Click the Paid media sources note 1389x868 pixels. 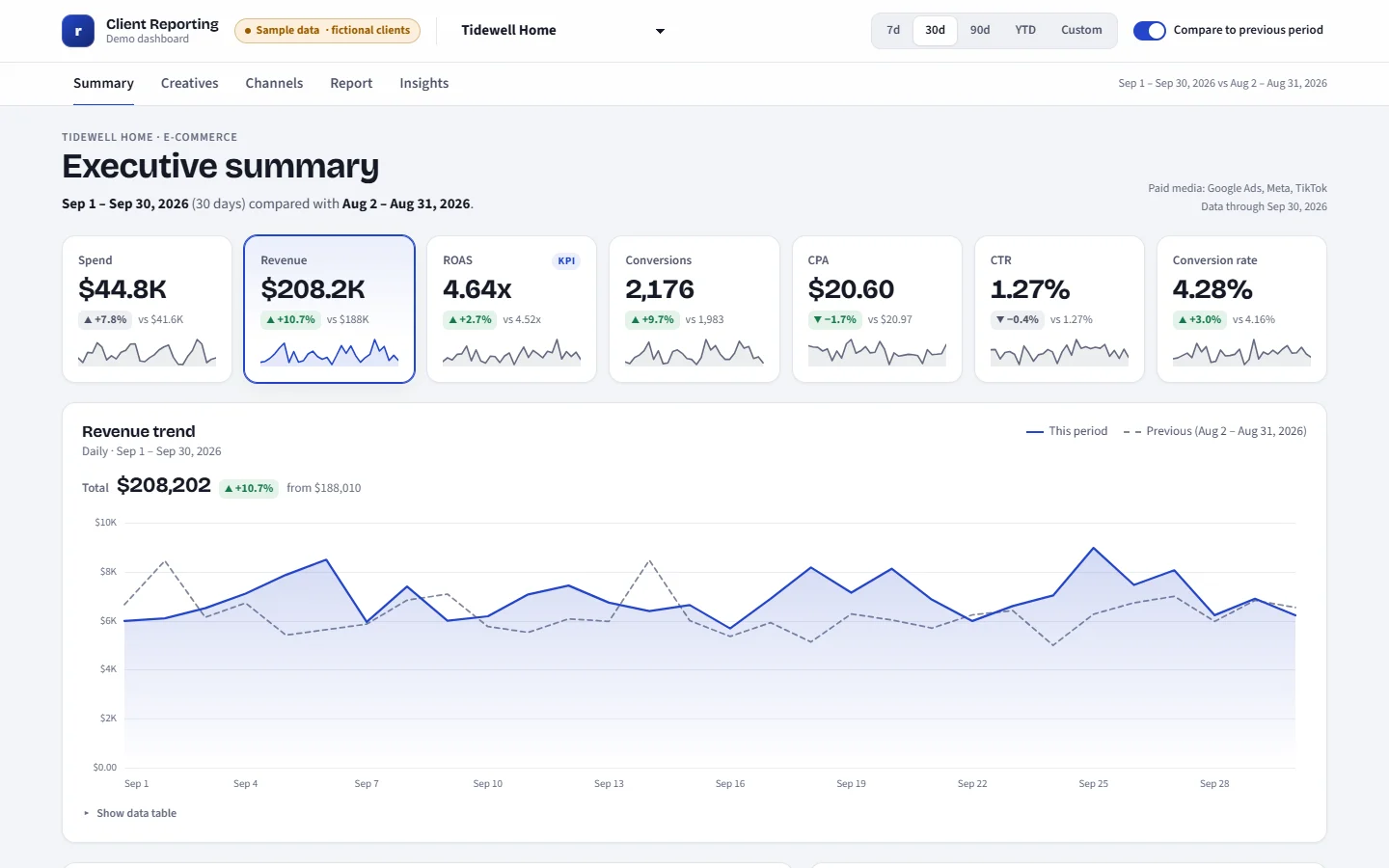[x=1238, y=189]
